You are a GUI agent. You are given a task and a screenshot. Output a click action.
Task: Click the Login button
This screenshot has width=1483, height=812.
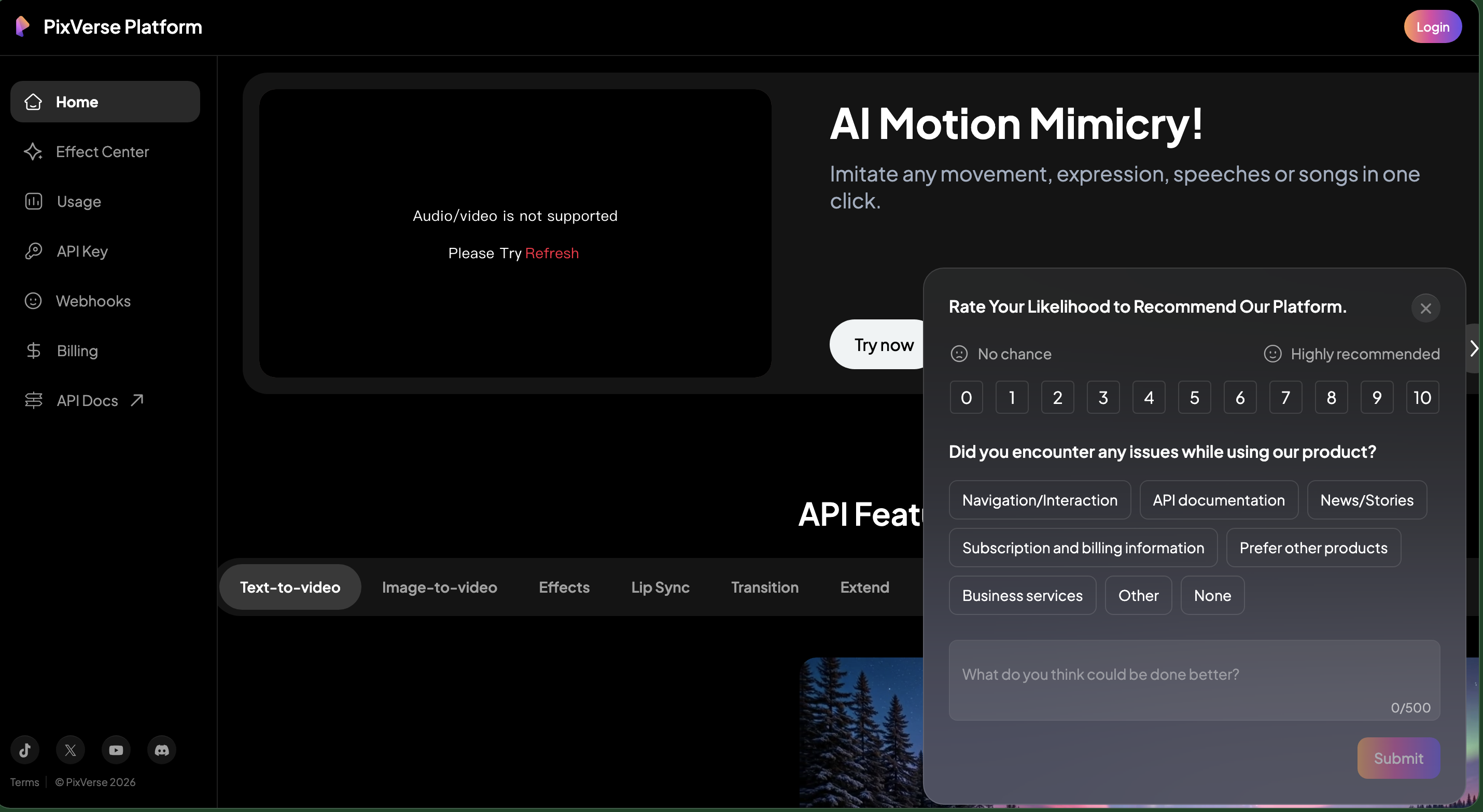point(1432,26)
